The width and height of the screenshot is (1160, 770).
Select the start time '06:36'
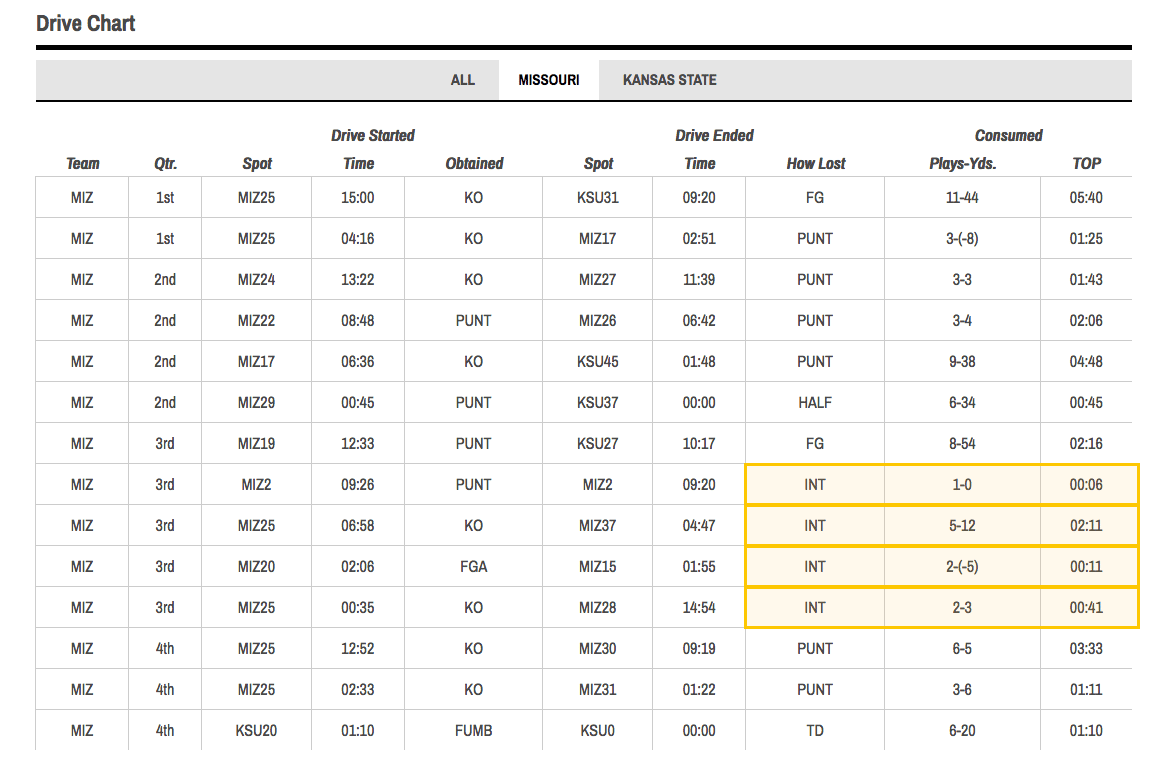click(x=358, y=362)
